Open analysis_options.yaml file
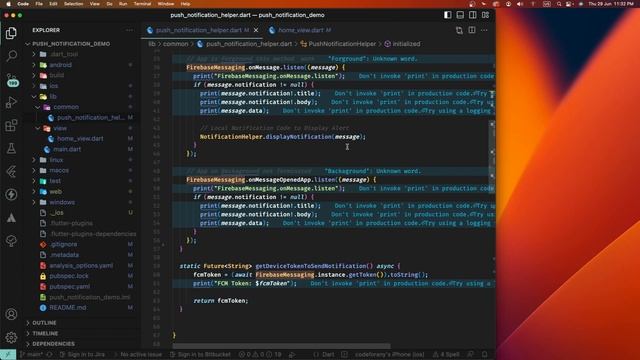The width and height of the screenshot is (640, 360). (x=82, y=265)
